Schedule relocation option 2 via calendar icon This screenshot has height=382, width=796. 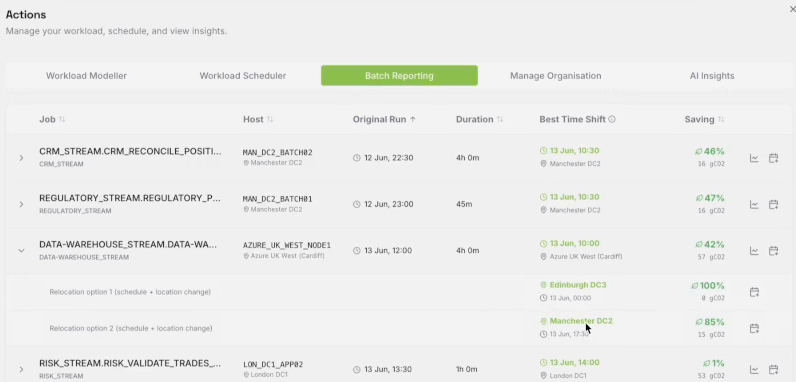(754, 329)
